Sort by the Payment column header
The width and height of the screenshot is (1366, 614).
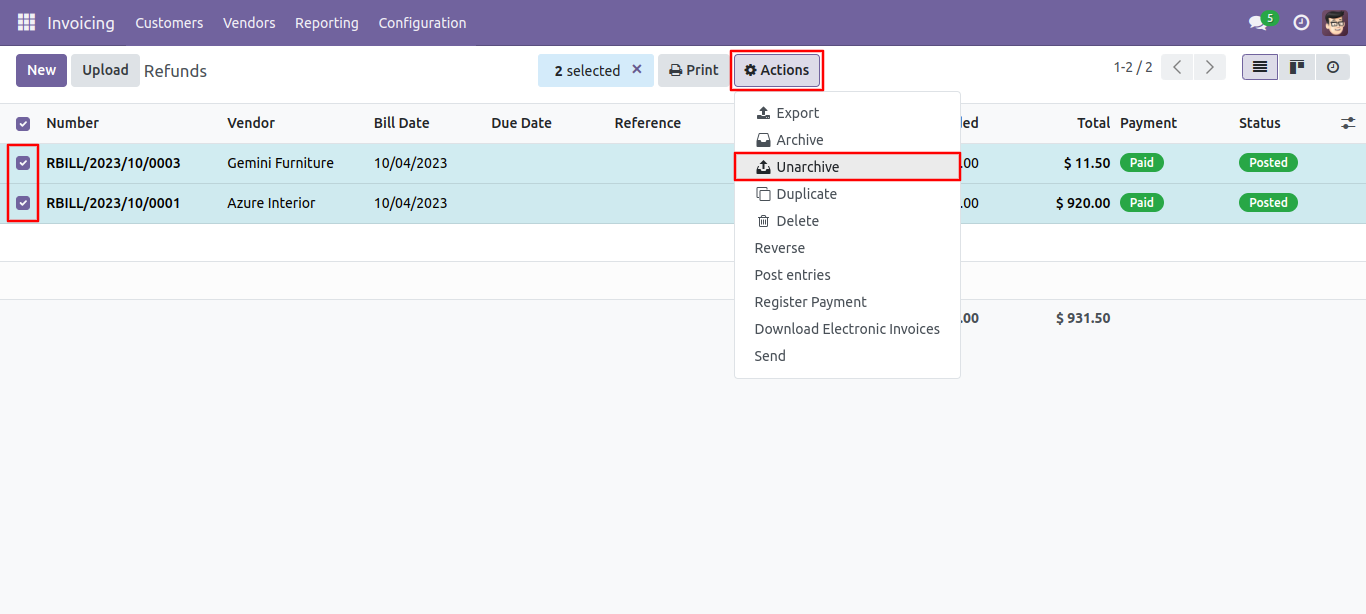(1148, 123)
